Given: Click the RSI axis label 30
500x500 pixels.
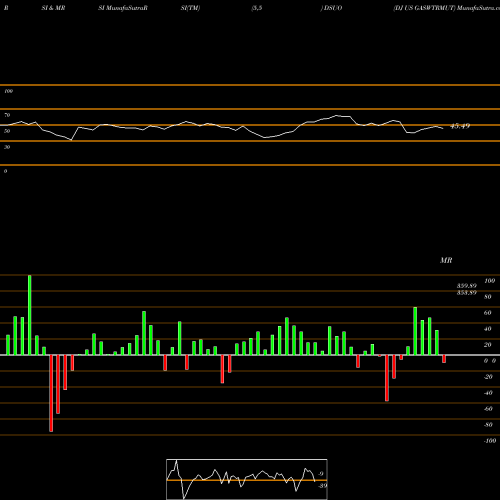Looking at the screenshot, I should point(7,147).
